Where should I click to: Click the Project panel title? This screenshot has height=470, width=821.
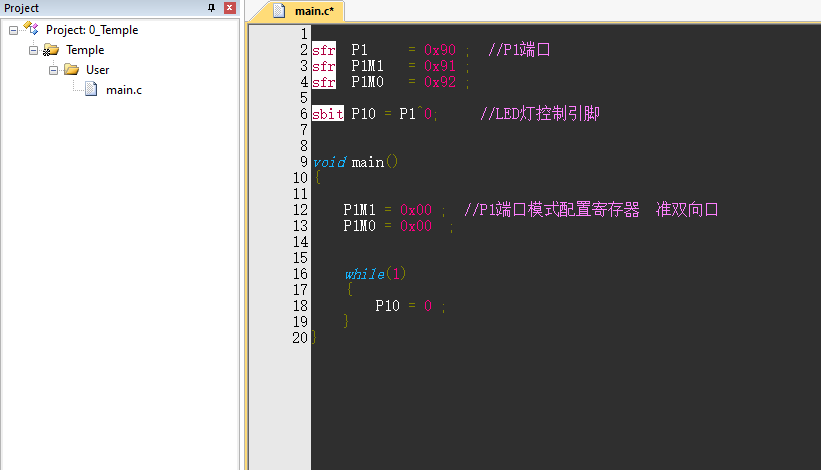tap(21, 8)
